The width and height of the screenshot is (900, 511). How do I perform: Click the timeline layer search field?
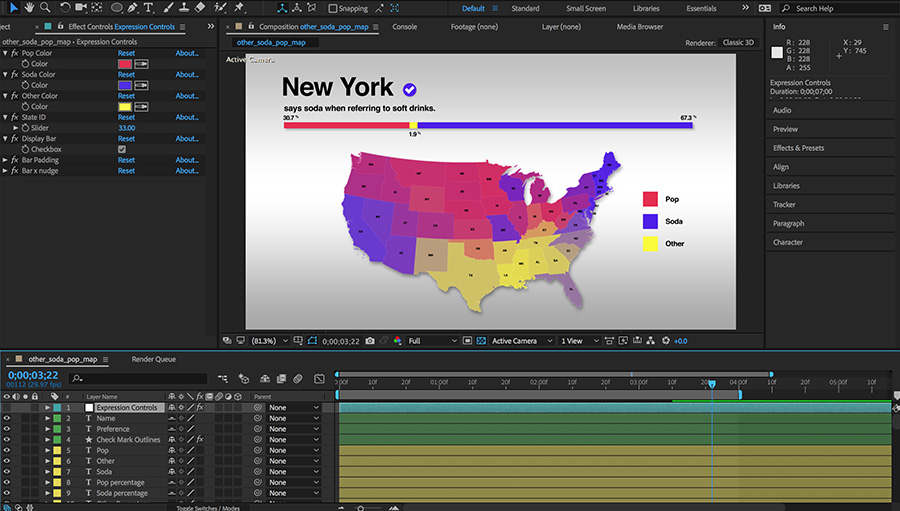[138, 378]
